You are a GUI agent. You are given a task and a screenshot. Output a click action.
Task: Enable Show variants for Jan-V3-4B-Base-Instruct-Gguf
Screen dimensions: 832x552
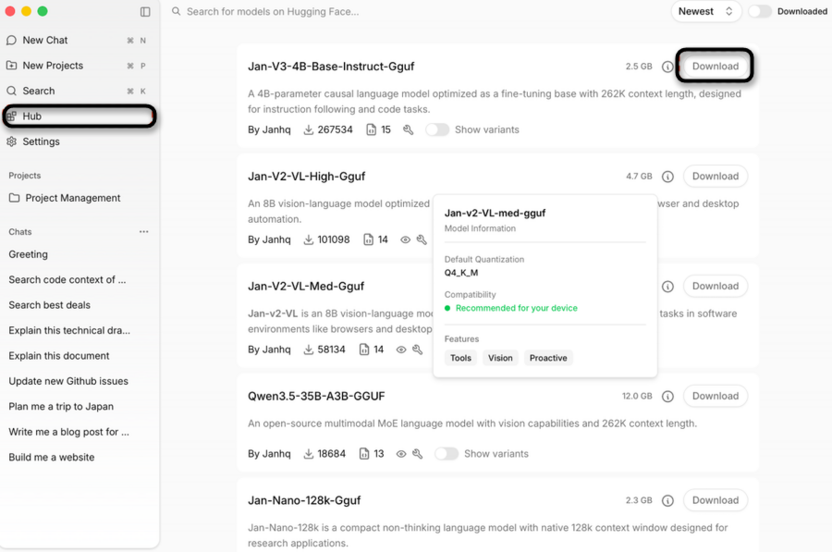pyautogui.click(x=437, y=130)
